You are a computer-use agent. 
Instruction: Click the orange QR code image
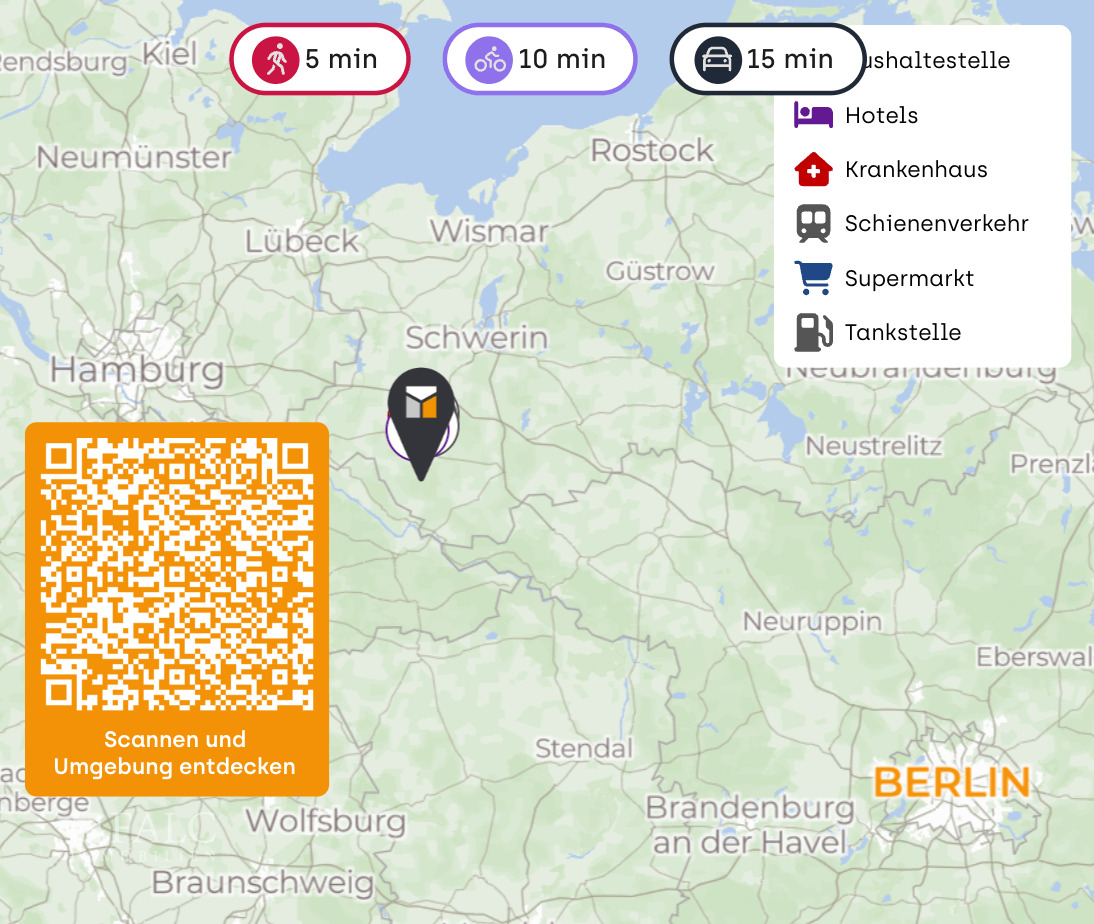177,574
